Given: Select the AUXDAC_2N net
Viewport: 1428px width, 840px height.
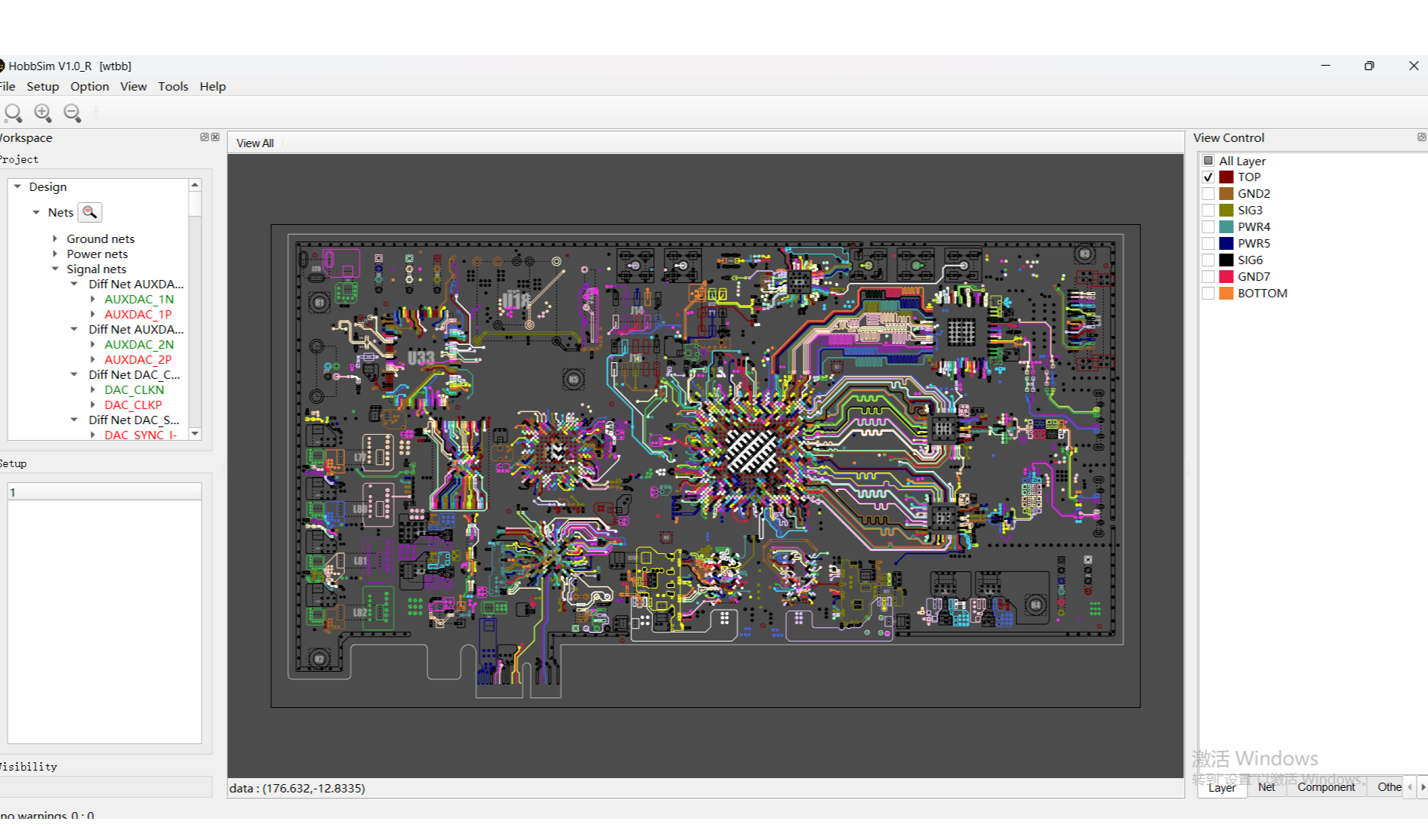Looking at the screenshot, I should pyautogui.click(x=139, y=344).
